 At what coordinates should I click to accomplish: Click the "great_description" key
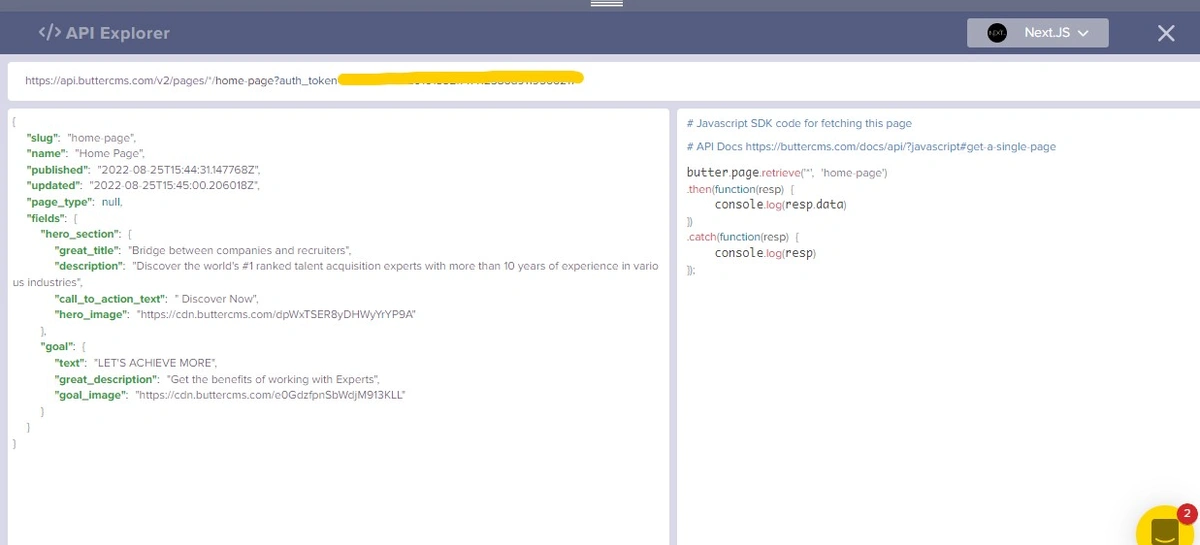pyautogui.click(x=107, y=379)
